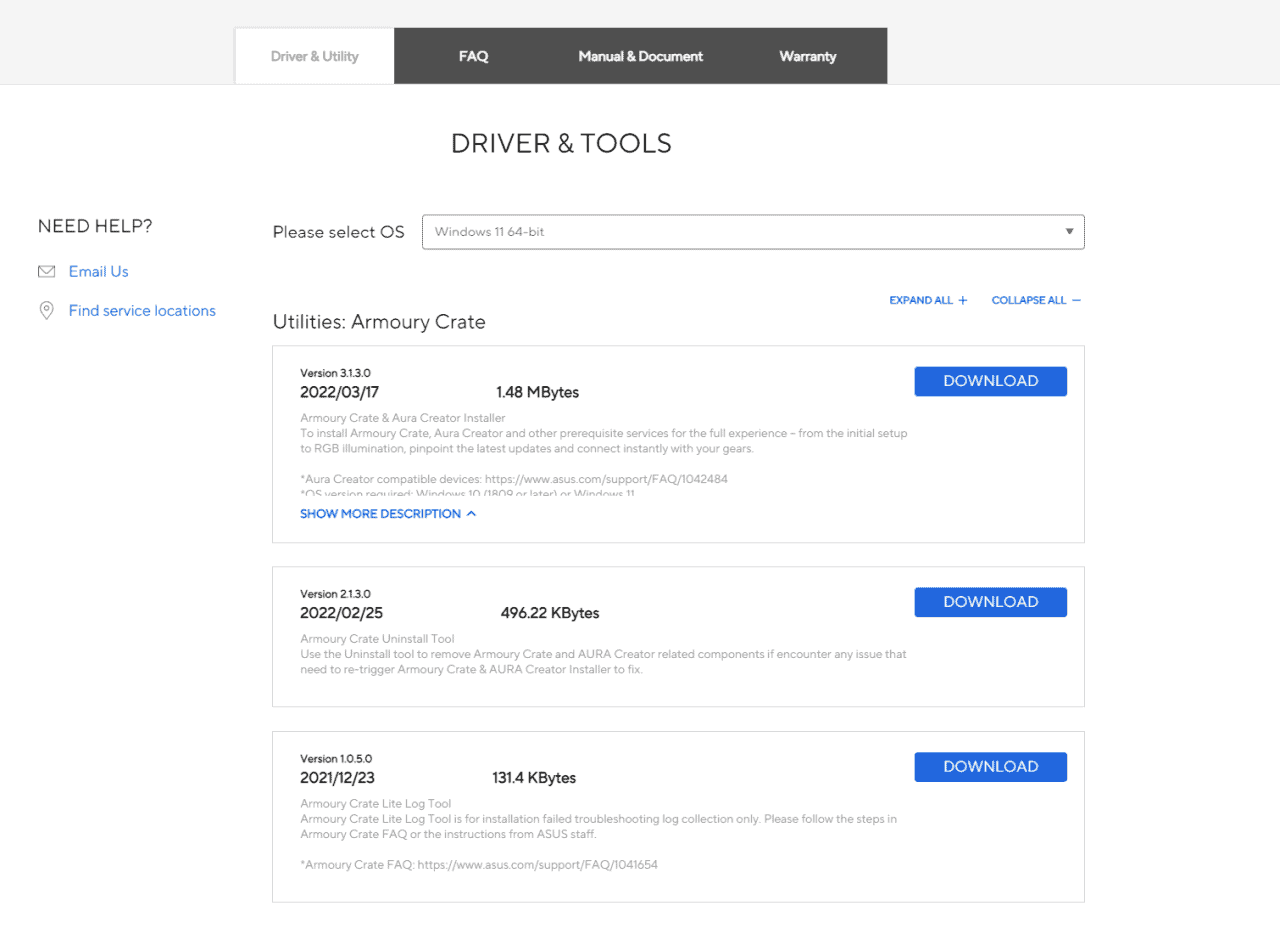Image resolution: width=1280 pixels, height=945 pixels.
Task: Open the Find service locations link
Action: click(142, 311)
